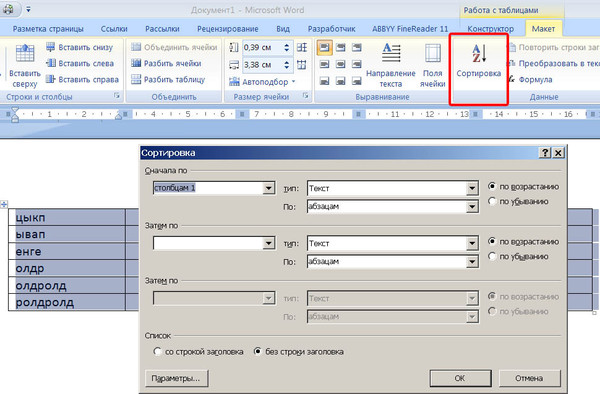Open empty Затем по column dropdown
This screenshot has height=394, width=600.
click(269, 243)
